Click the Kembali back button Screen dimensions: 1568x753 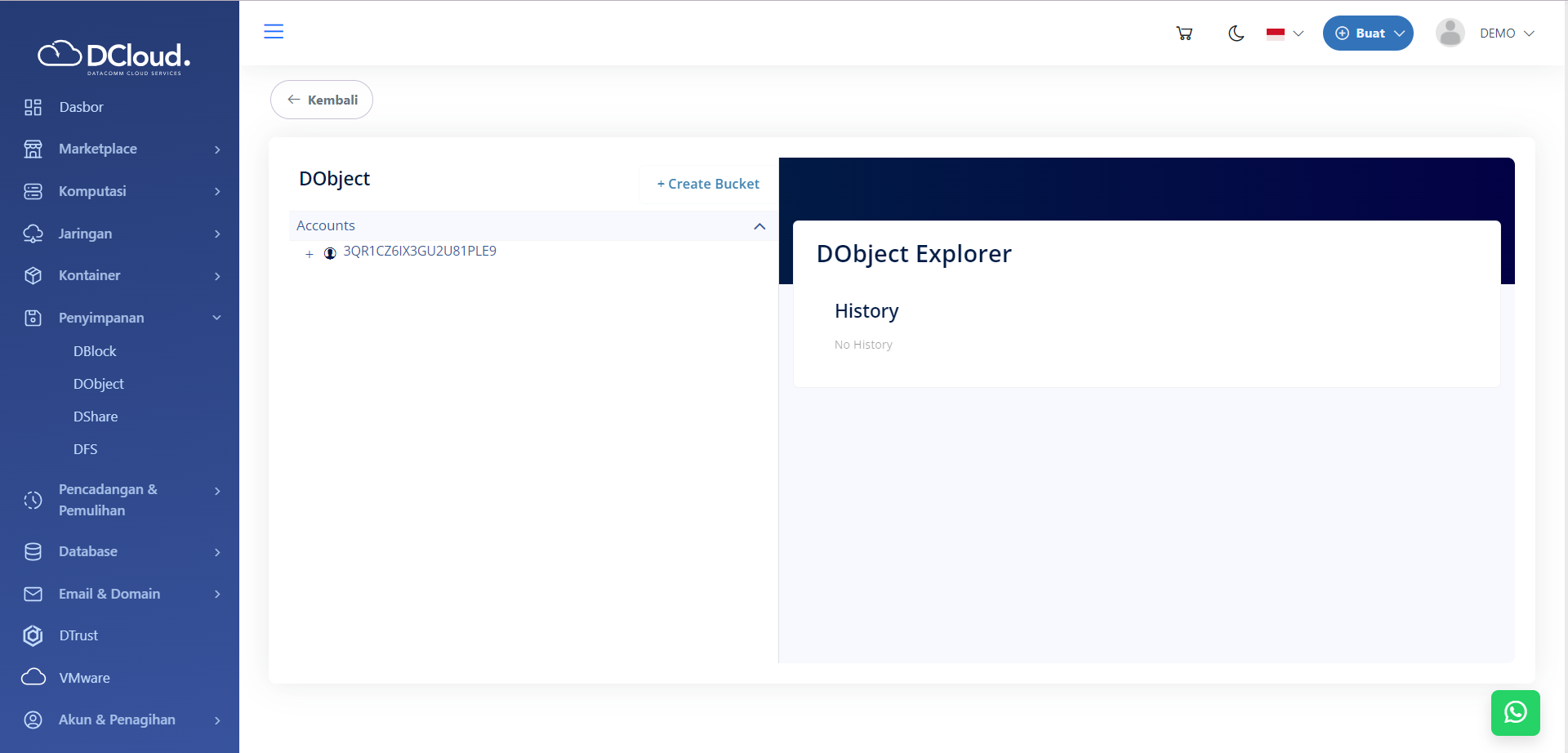(x=322, y=100)
